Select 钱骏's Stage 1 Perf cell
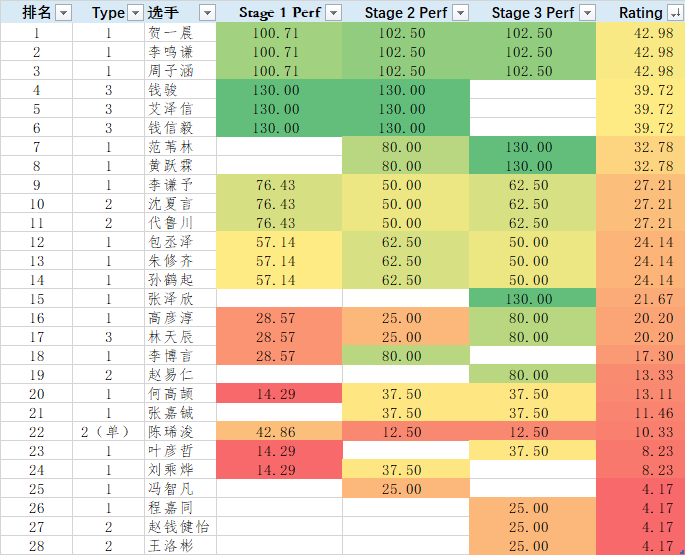This screenshot has width=685, height=555. coord(279,89)
